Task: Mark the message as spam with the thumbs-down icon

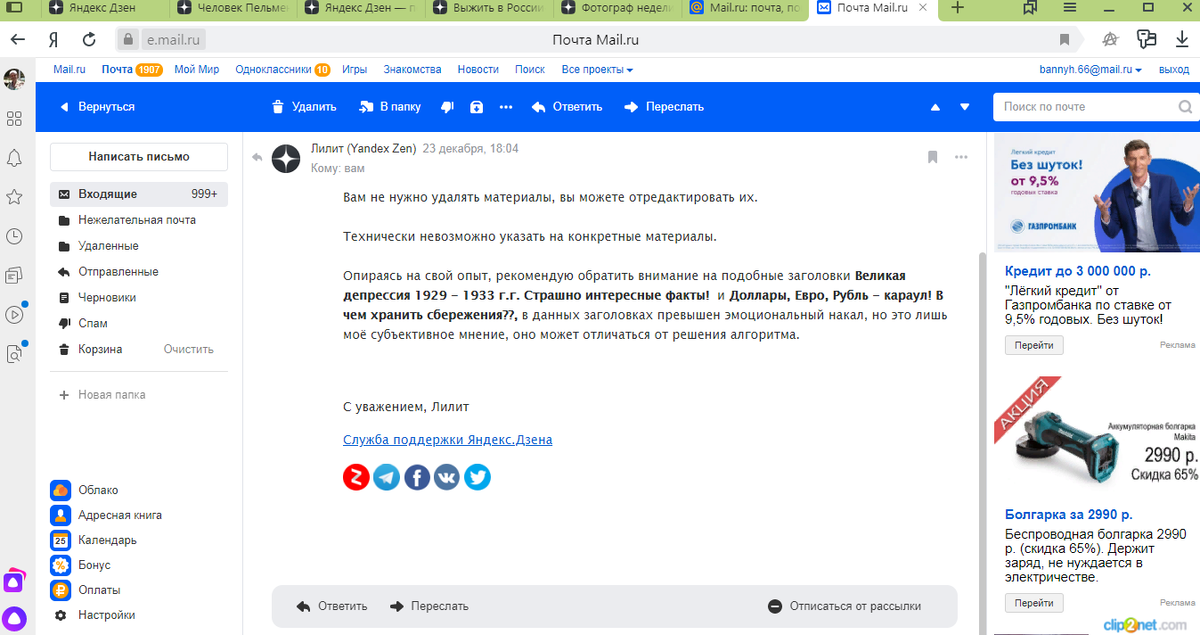Action: click(447, 107)
